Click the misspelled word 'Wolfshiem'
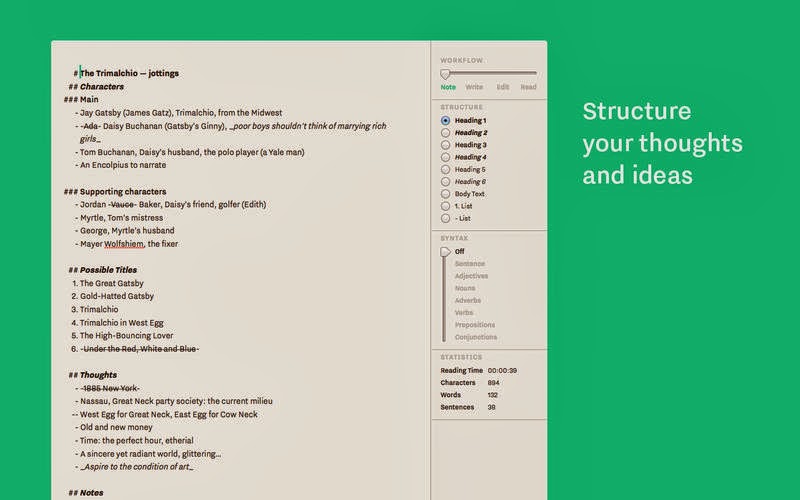This screenshot has width=800, height=500. [124, 244]
